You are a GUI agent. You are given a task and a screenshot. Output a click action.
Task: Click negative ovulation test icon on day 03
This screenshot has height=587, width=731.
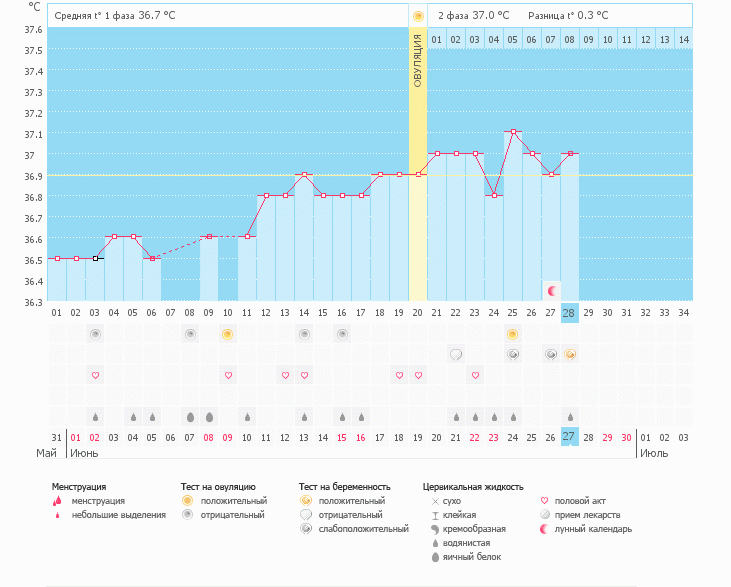(95, 334)
